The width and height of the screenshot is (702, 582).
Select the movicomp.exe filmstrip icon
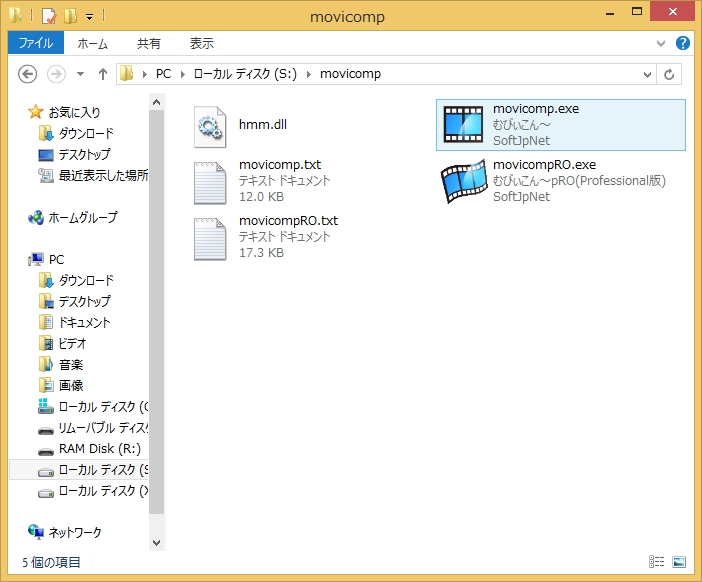463,124
